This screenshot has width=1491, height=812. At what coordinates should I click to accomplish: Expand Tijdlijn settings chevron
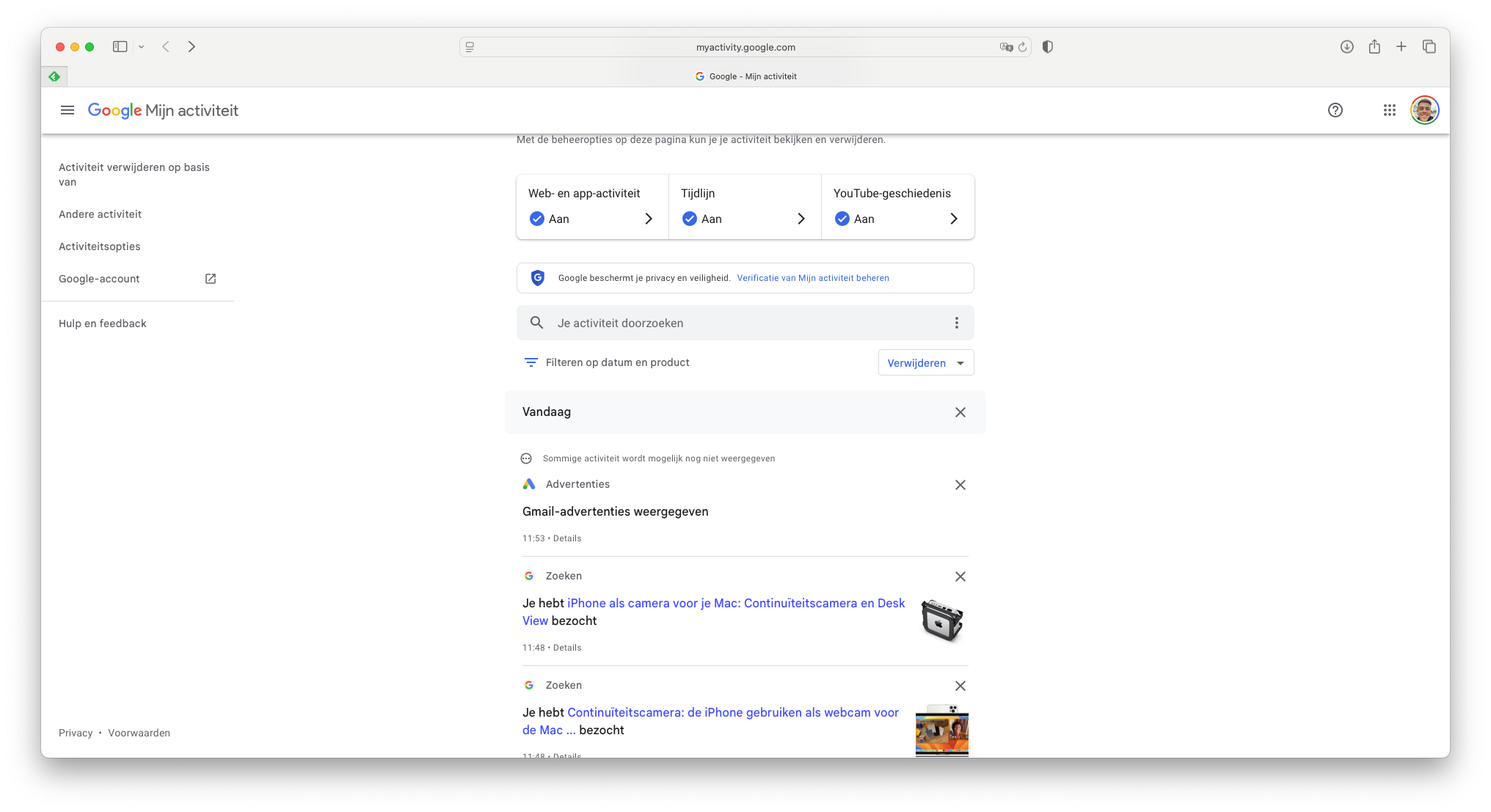(801, 219)
